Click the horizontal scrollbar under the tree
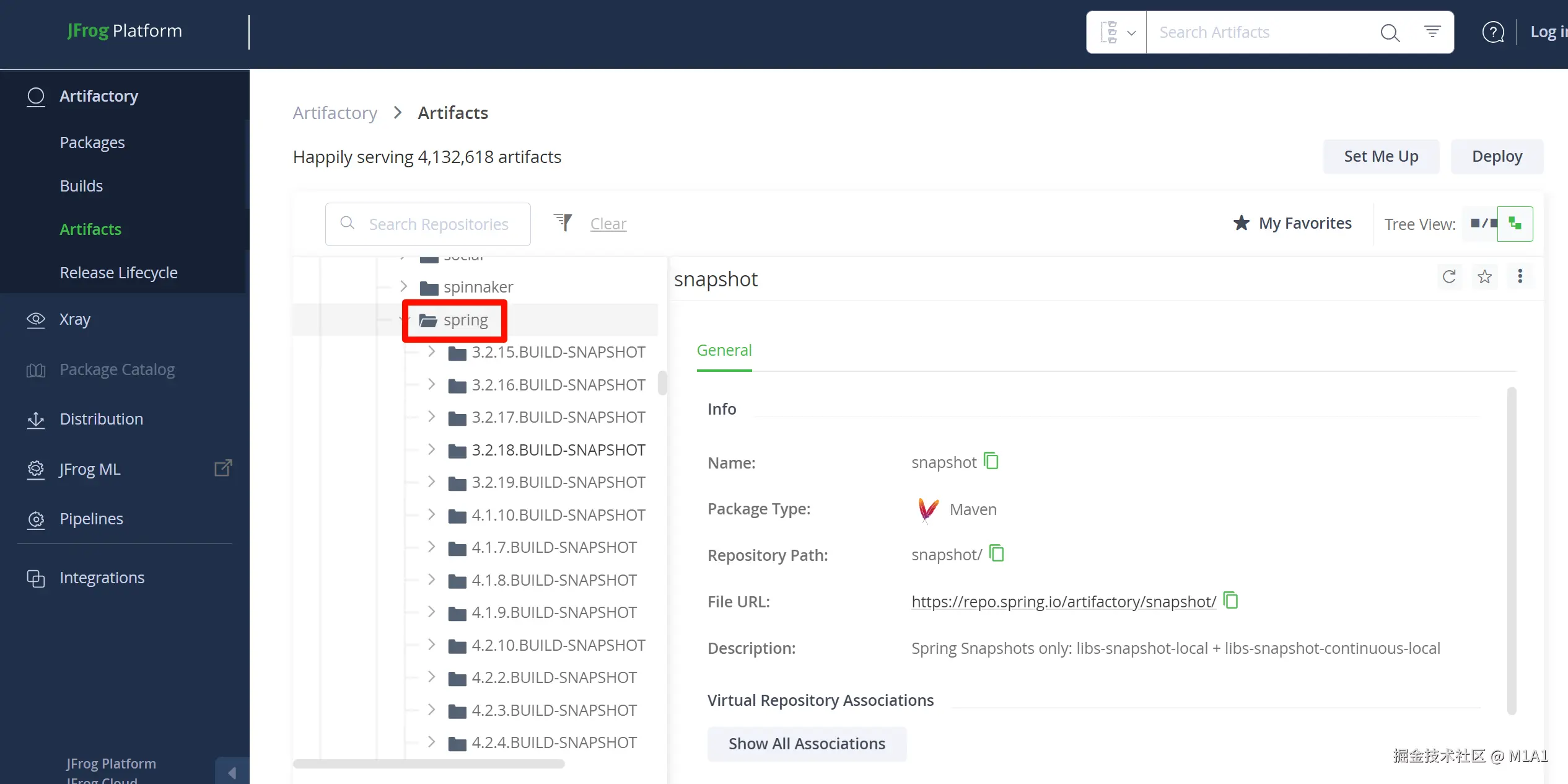1568x784 pixels. [x=429, y=764]
